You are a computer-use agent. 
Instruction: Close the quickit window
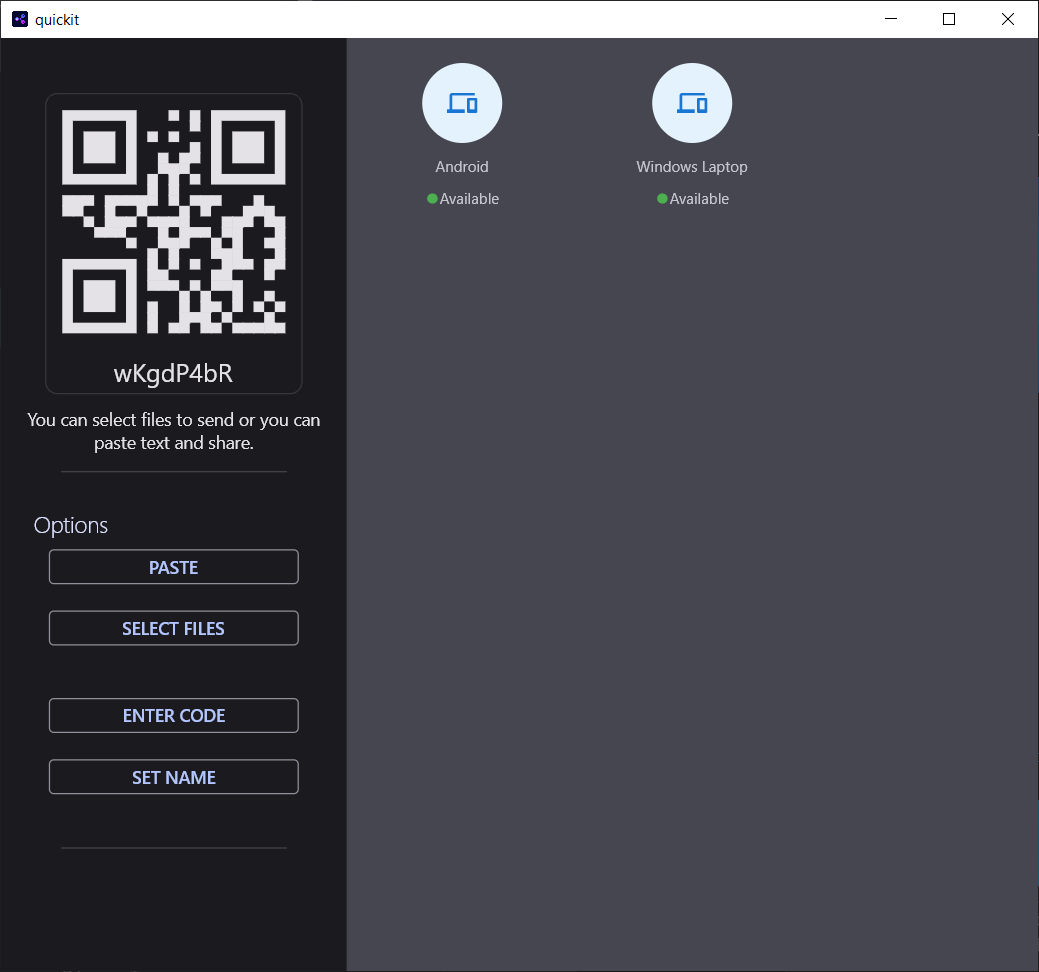coord(1008,19)
